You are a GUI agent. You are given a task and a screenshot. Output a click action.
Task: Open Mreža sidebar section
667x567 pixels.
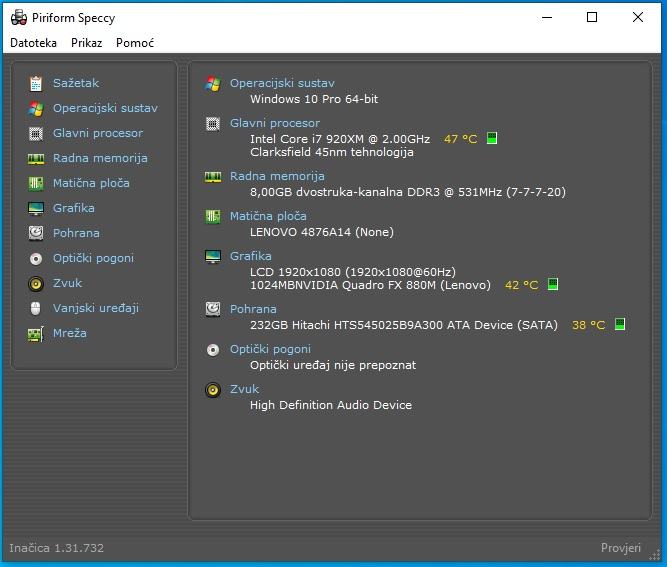[69, 333]
